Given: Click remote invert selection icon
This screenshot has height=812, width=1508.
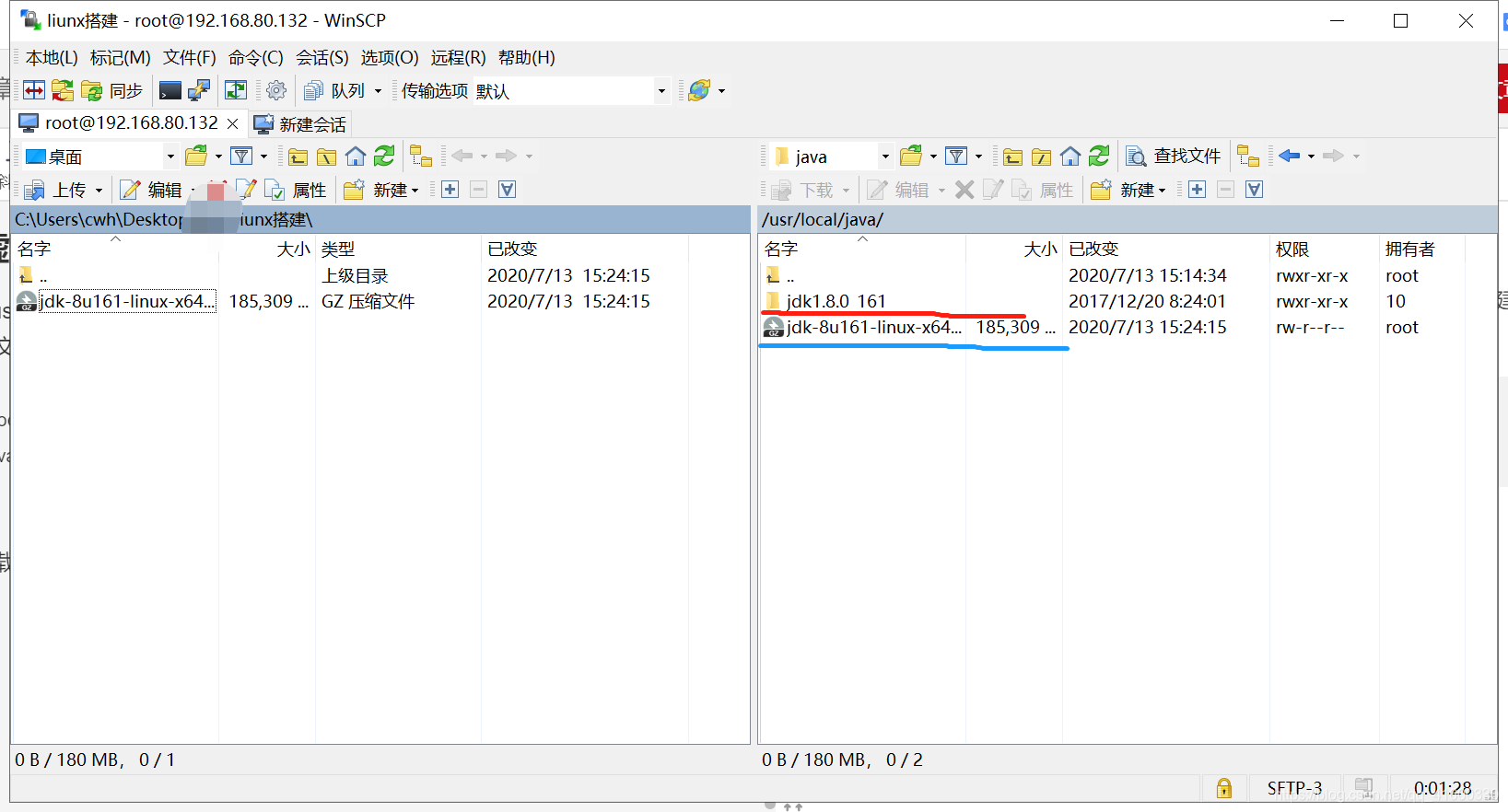Looking at the screenshot, I should 1254,189.
